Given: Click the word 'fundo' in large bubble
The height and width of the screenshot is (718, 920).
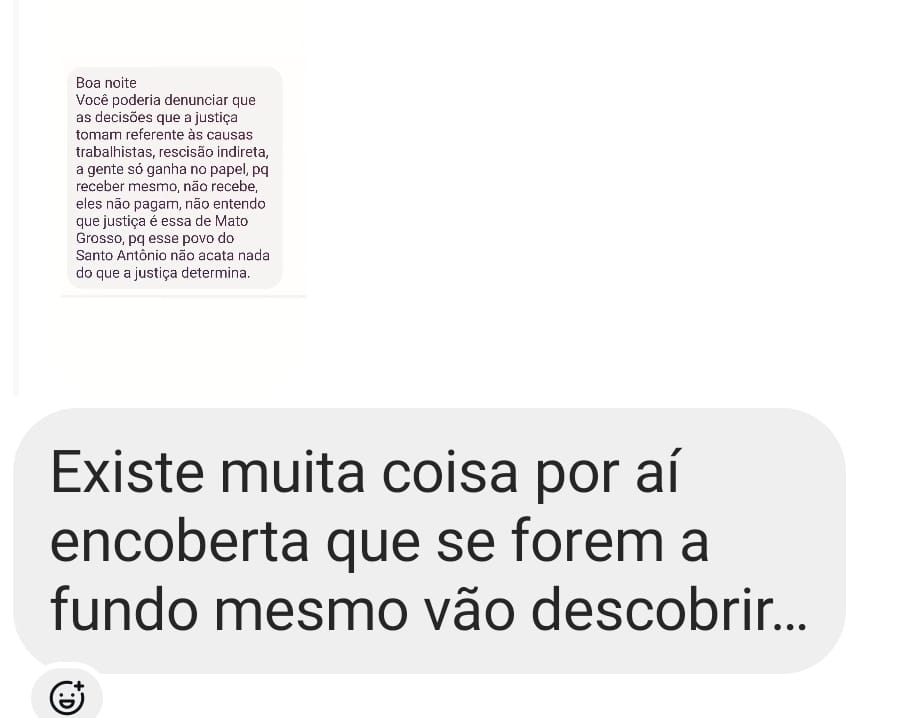Looking at the screenshot, I should coord(124,610).
